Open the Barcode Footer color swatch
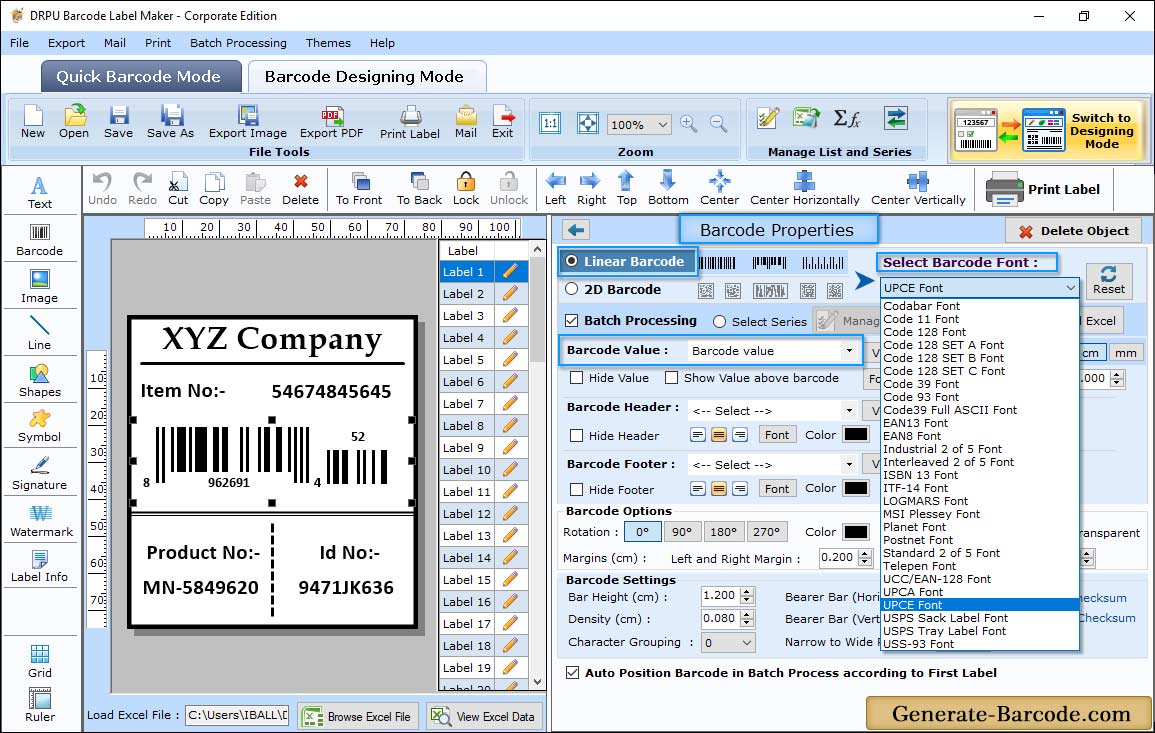The image size is (1155, 733). [x=855, y=488]
